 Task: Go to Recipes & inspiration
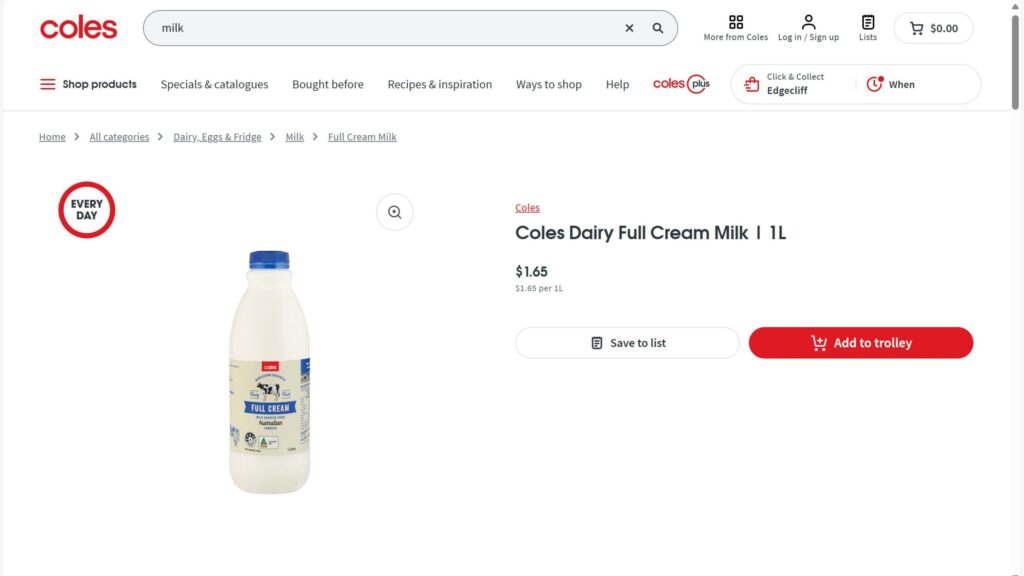(440, 84)
